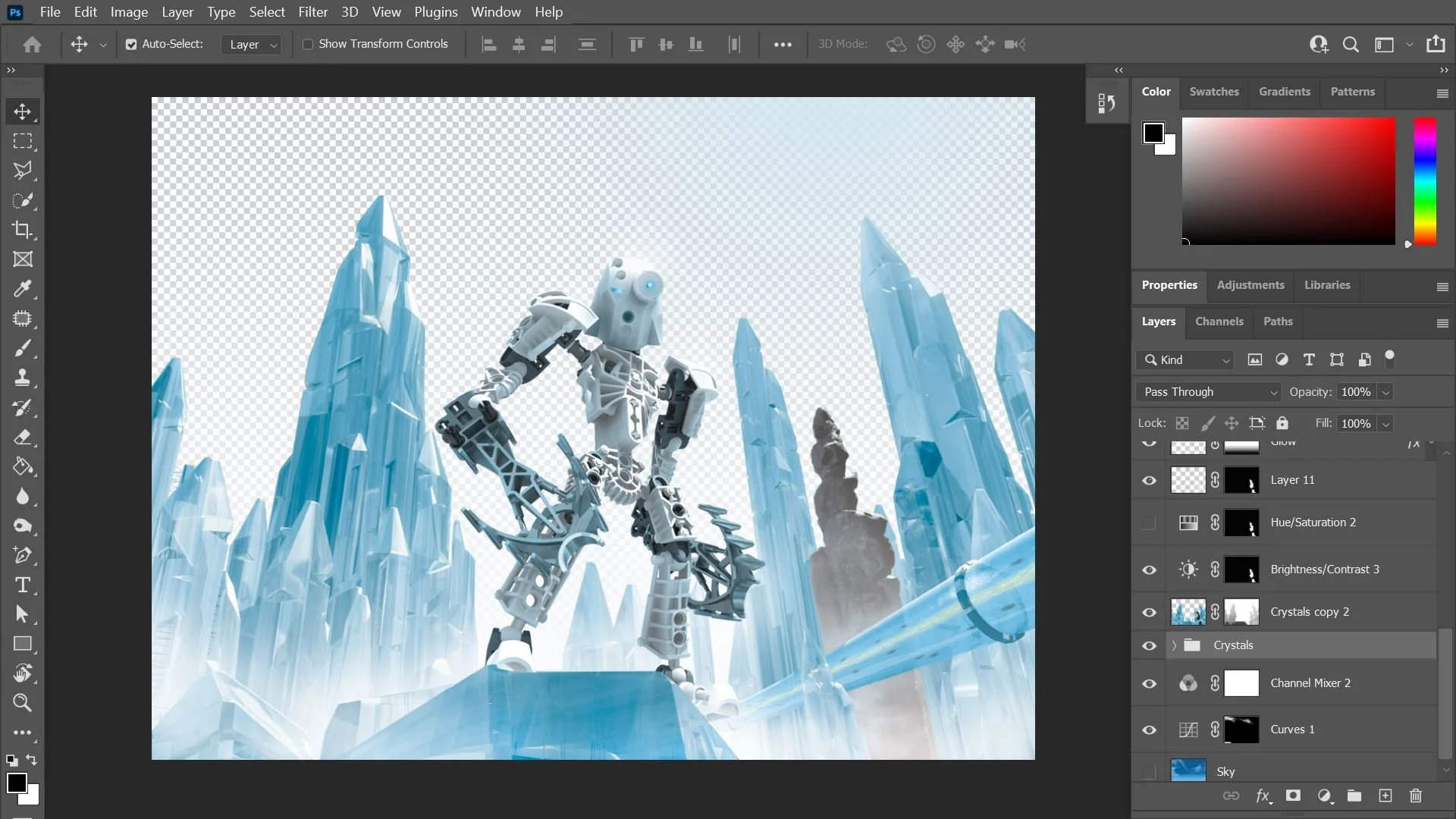Viewport: 1456px width, 819px height.
Task: Hide the Channel Mixer 2 layer
Action: (1149, 683)
